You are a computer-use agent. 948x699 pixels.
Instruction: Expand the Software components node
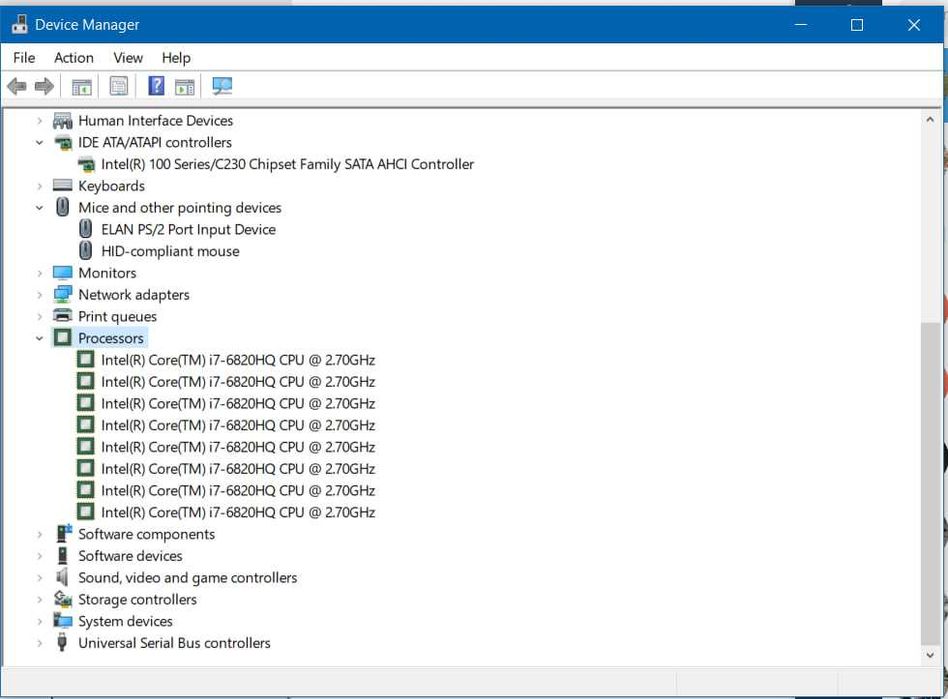coord(39,535)
